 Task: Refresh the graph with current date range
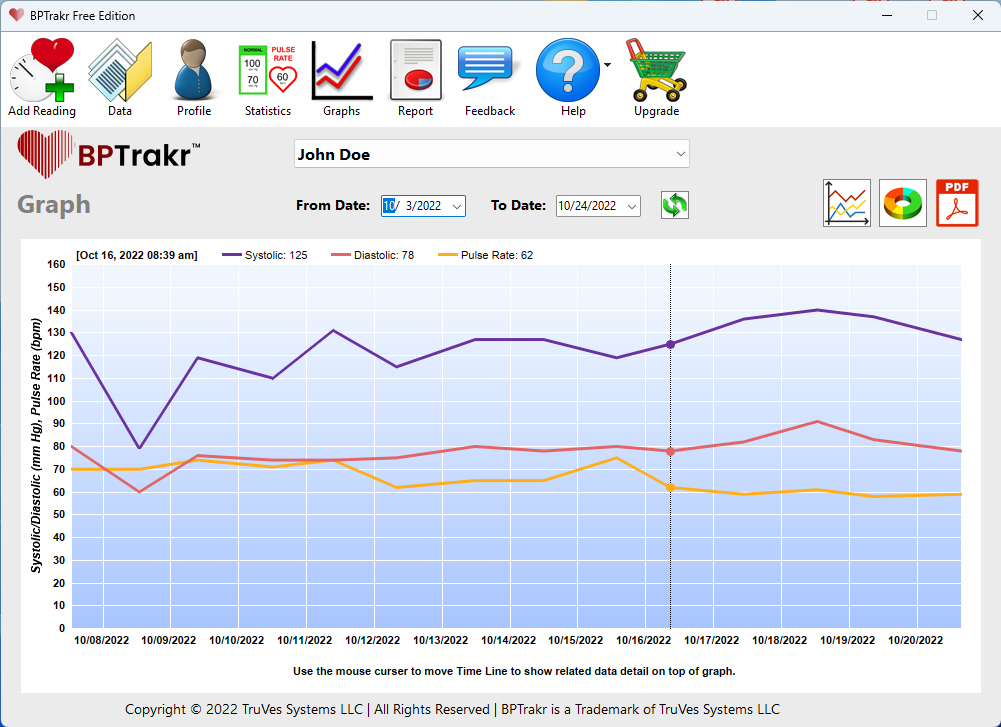673,204
